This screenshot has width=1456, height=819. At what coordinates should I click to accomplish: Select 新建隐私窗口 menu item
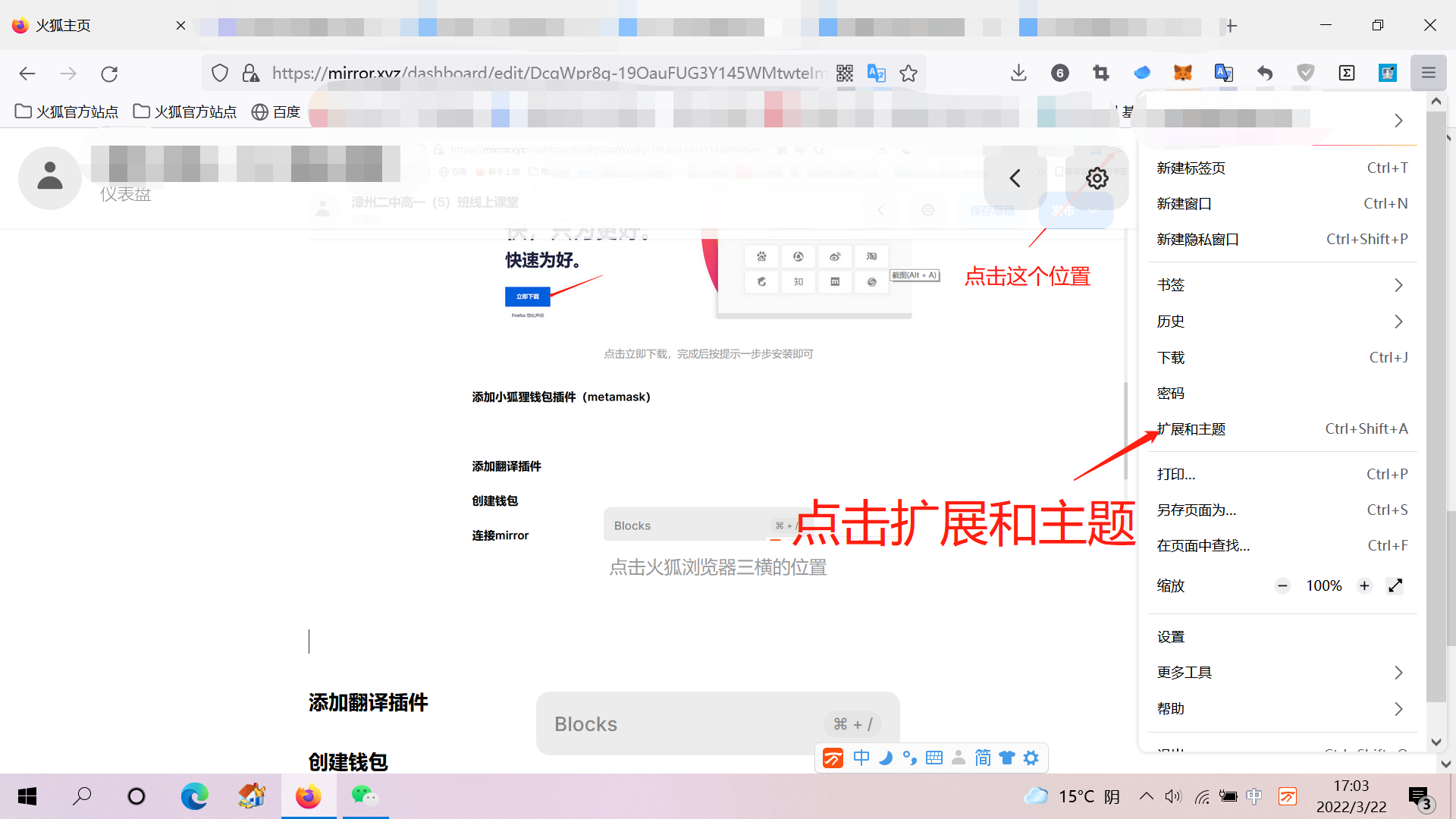click(1282, 239)
